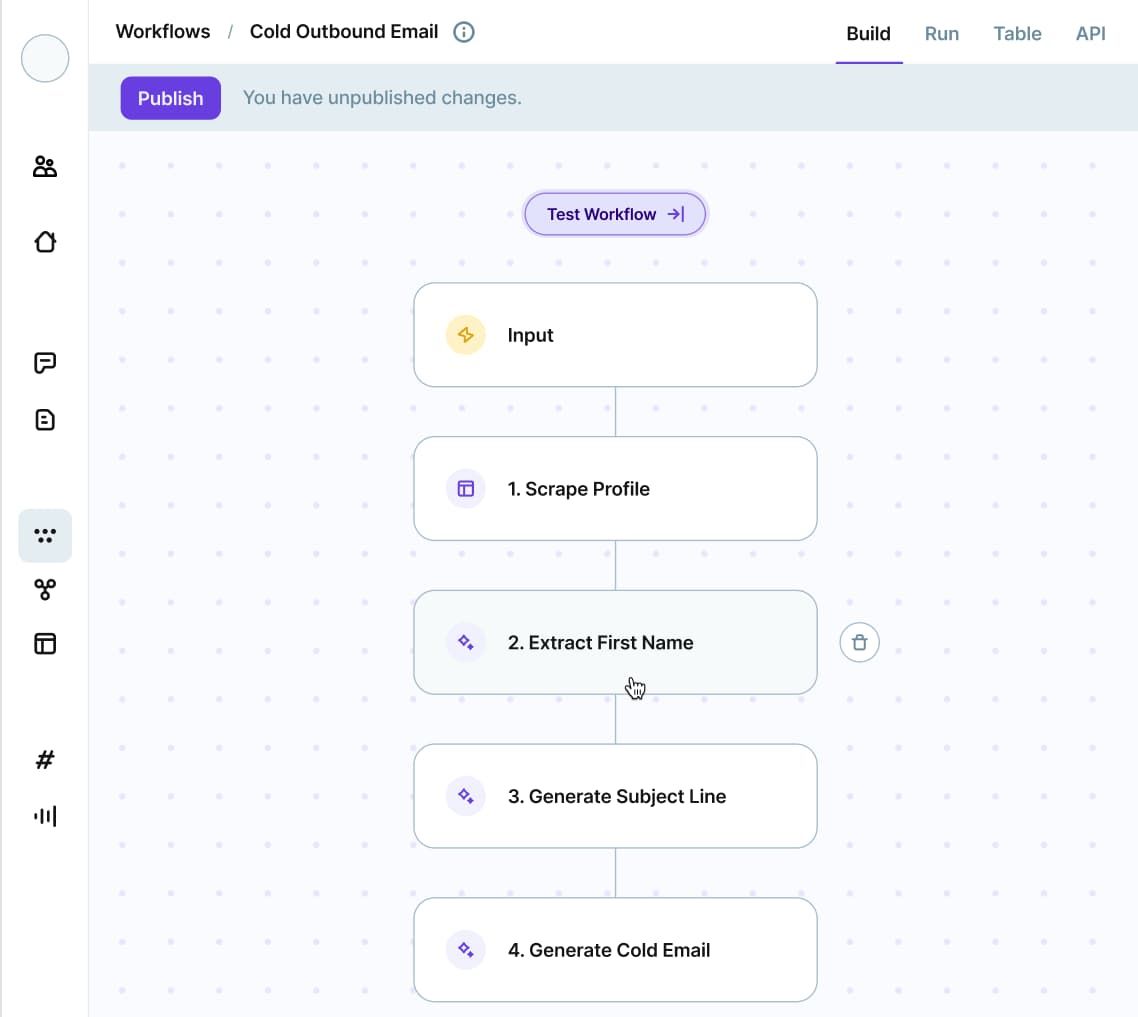1138x1017 pixels.
Task: Open the Table tab
Action: pyautogui.click(x=1017, y=34)
